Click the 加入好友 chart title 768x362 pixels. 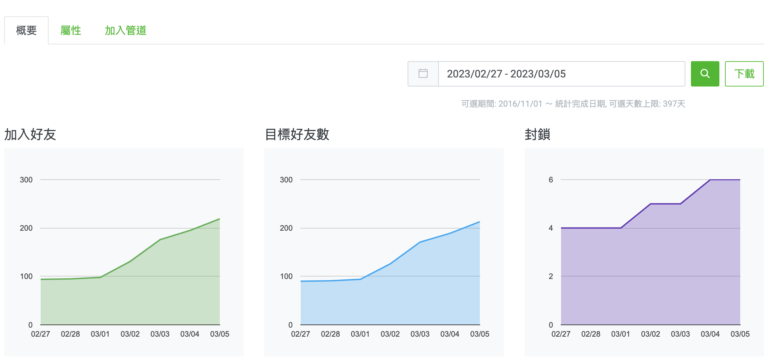point(30,135)
